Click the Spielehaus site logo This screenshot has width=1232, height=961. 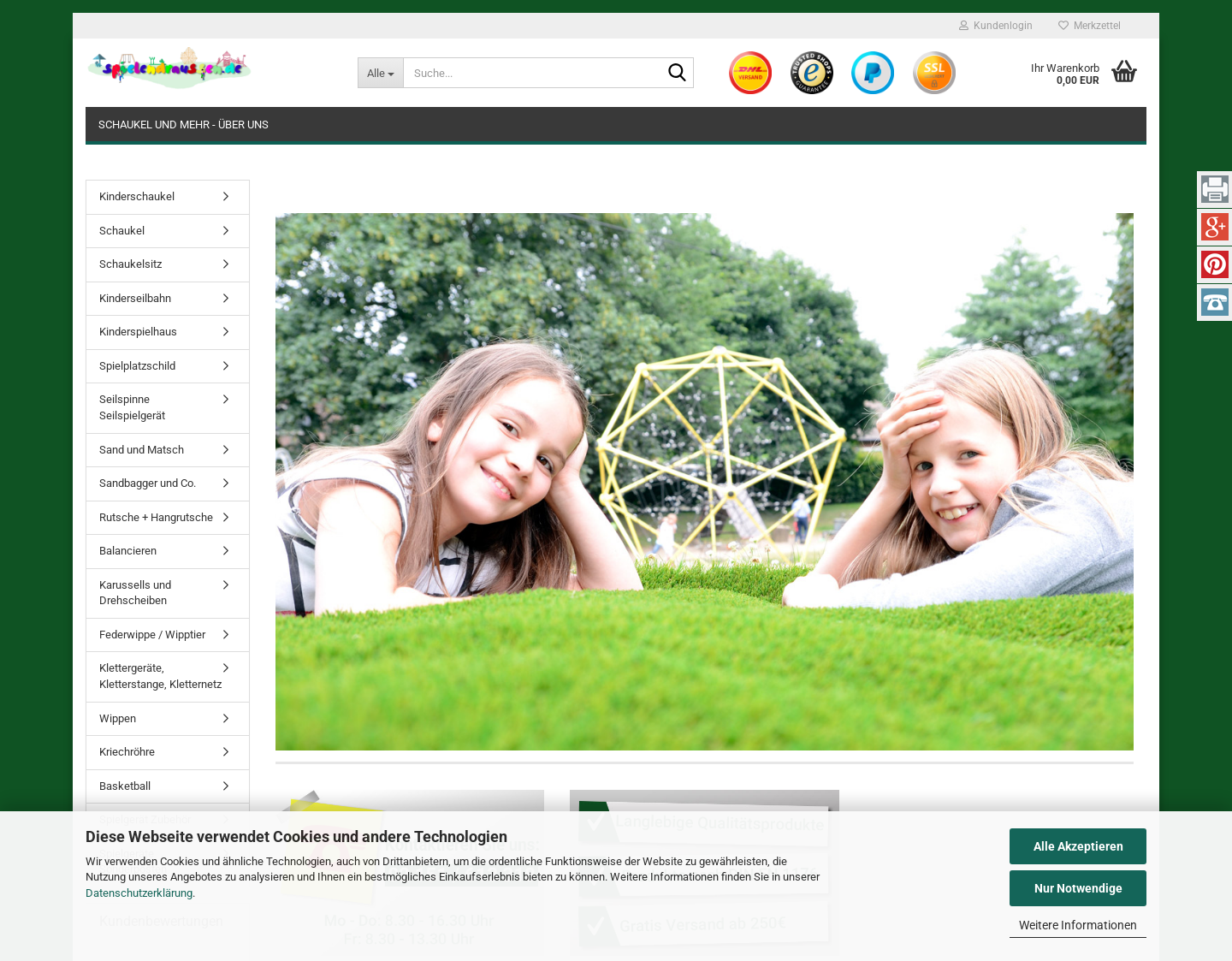coord(169,68)
